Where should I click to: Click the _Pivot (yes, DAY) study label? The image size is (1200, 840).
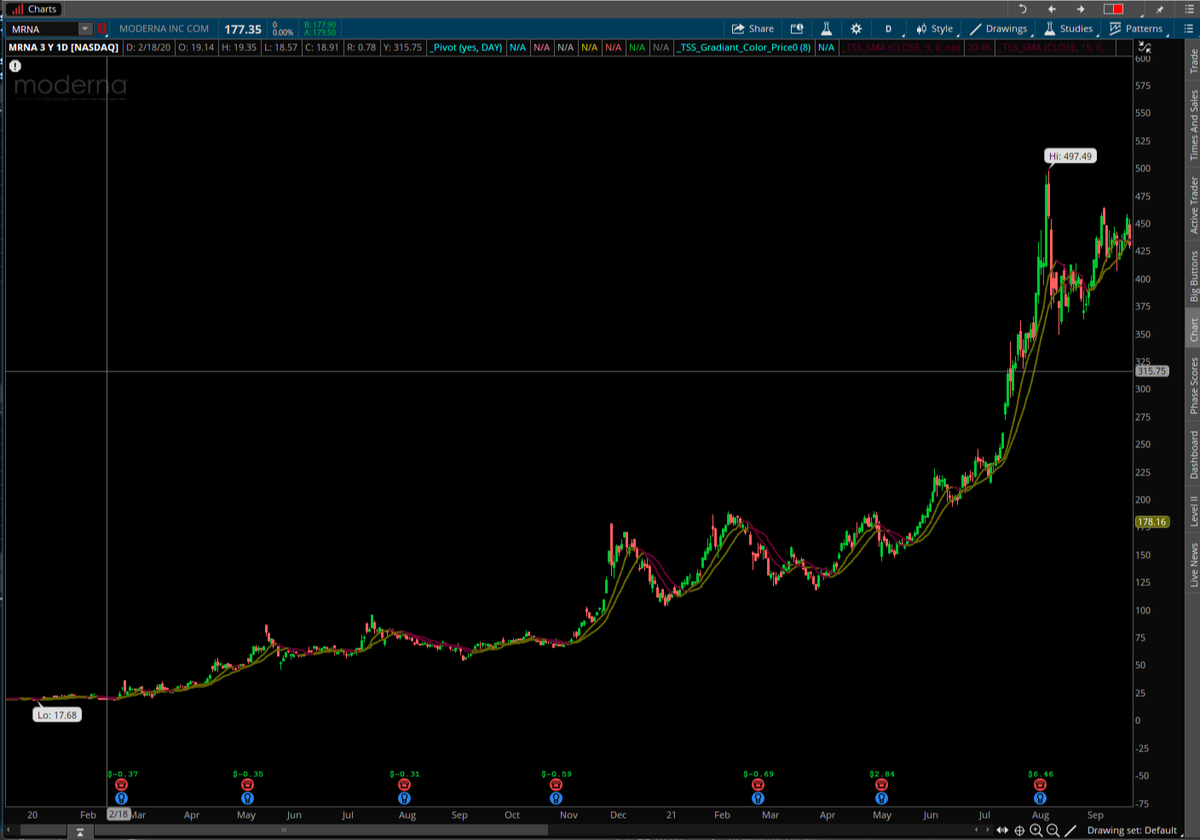pos(465,47)
